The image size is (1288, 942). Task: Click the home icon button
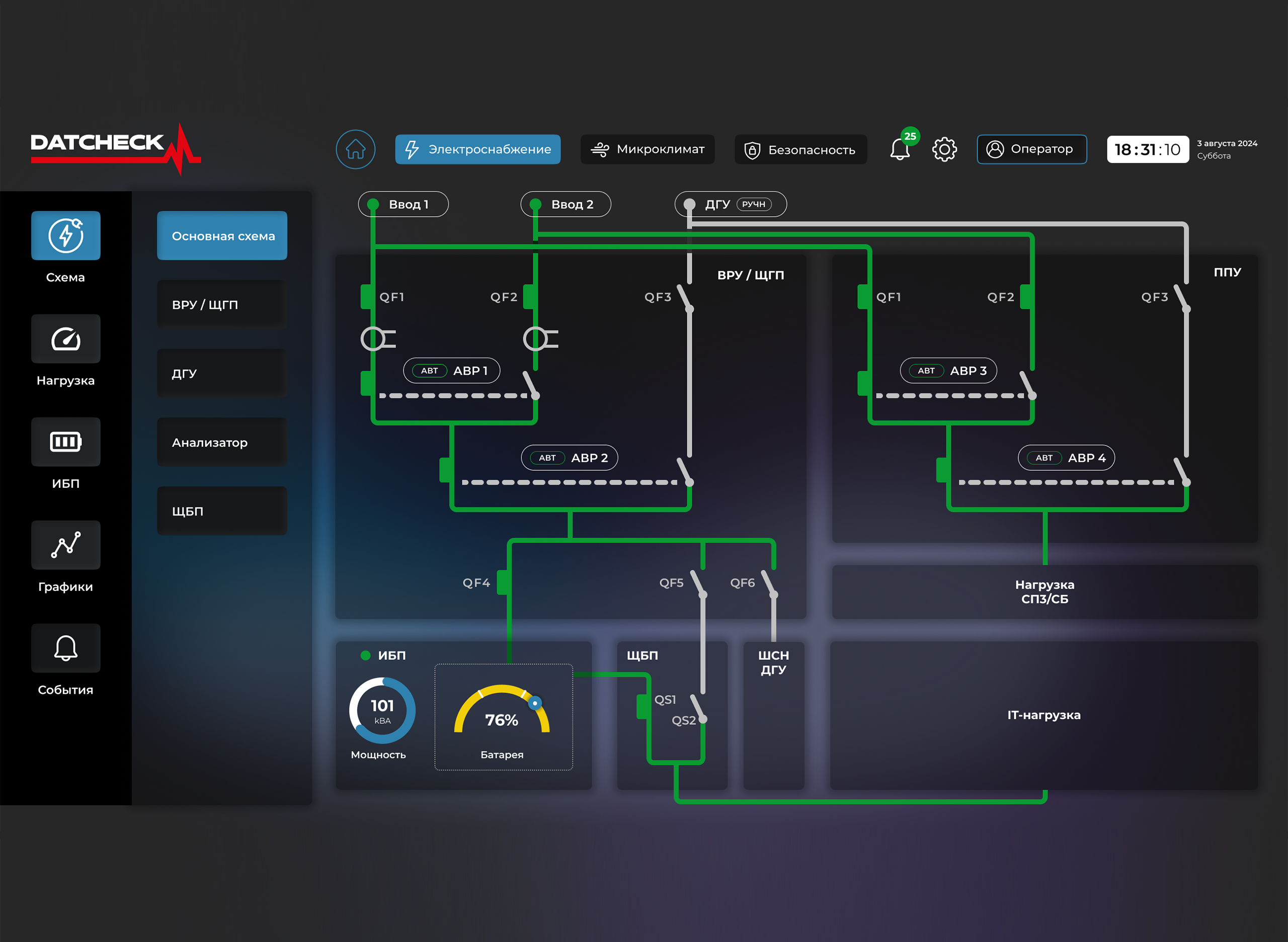coord(355,149)
